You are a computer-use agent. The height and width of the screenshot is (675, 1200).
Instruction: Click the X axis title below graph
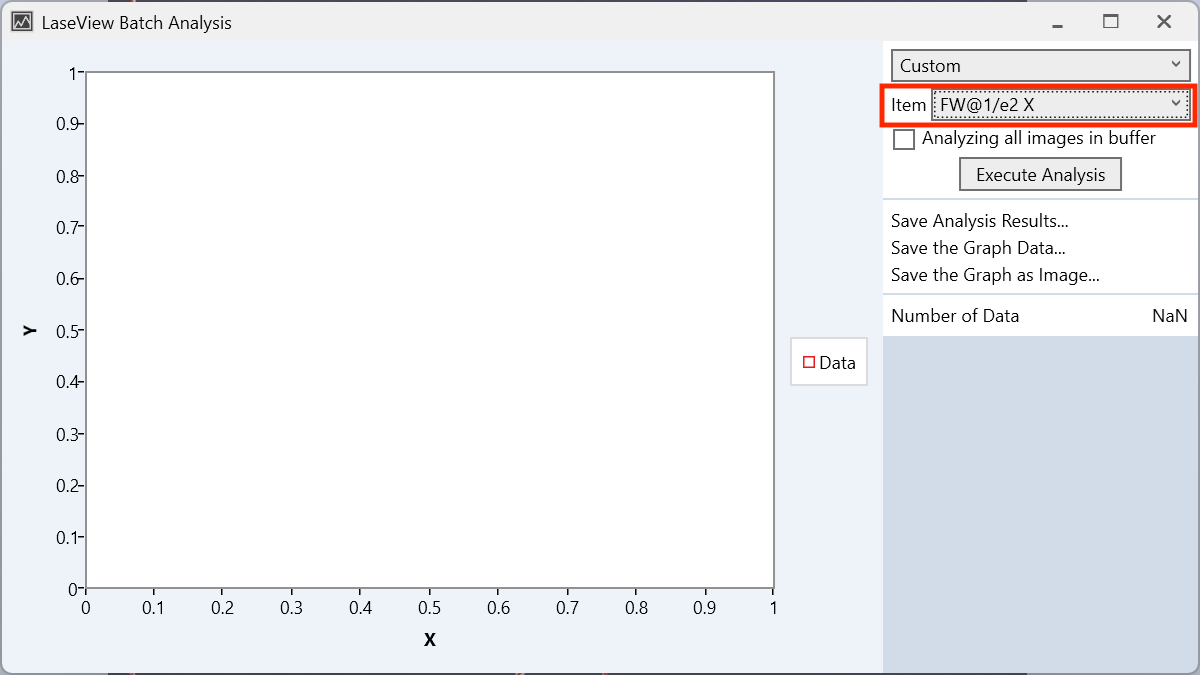[430, 640]
